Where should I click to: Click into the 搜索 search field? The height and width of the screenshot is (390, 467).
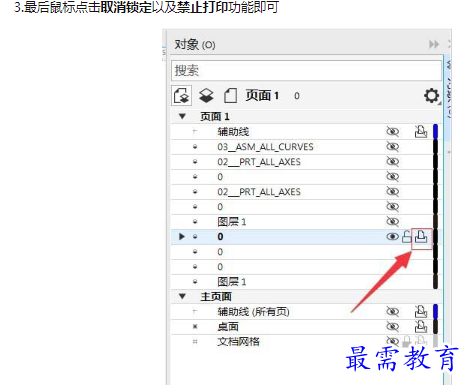click(306, 70)
